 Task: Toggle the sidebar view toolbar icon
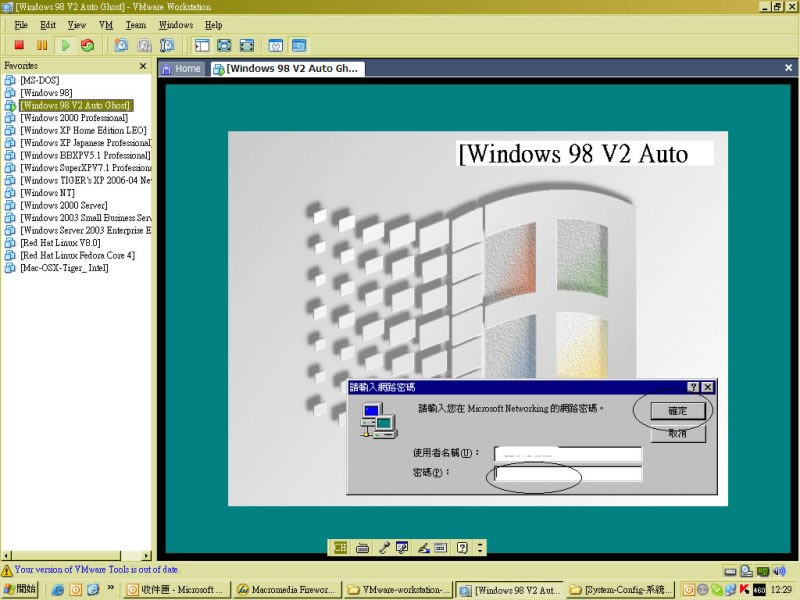click(202, 45)
